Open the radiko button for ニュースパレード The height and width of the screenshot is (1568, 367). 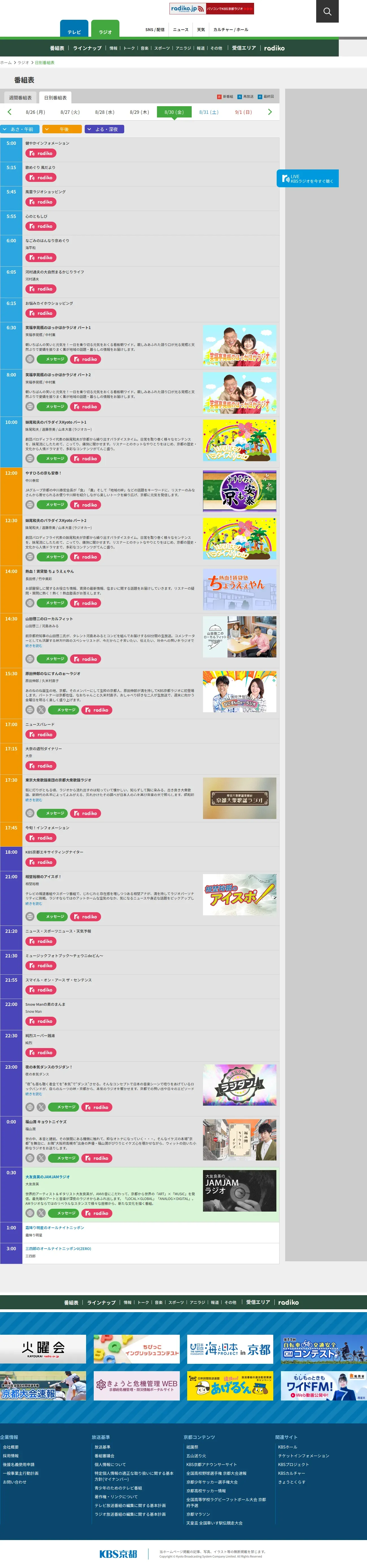pos(41,735)
